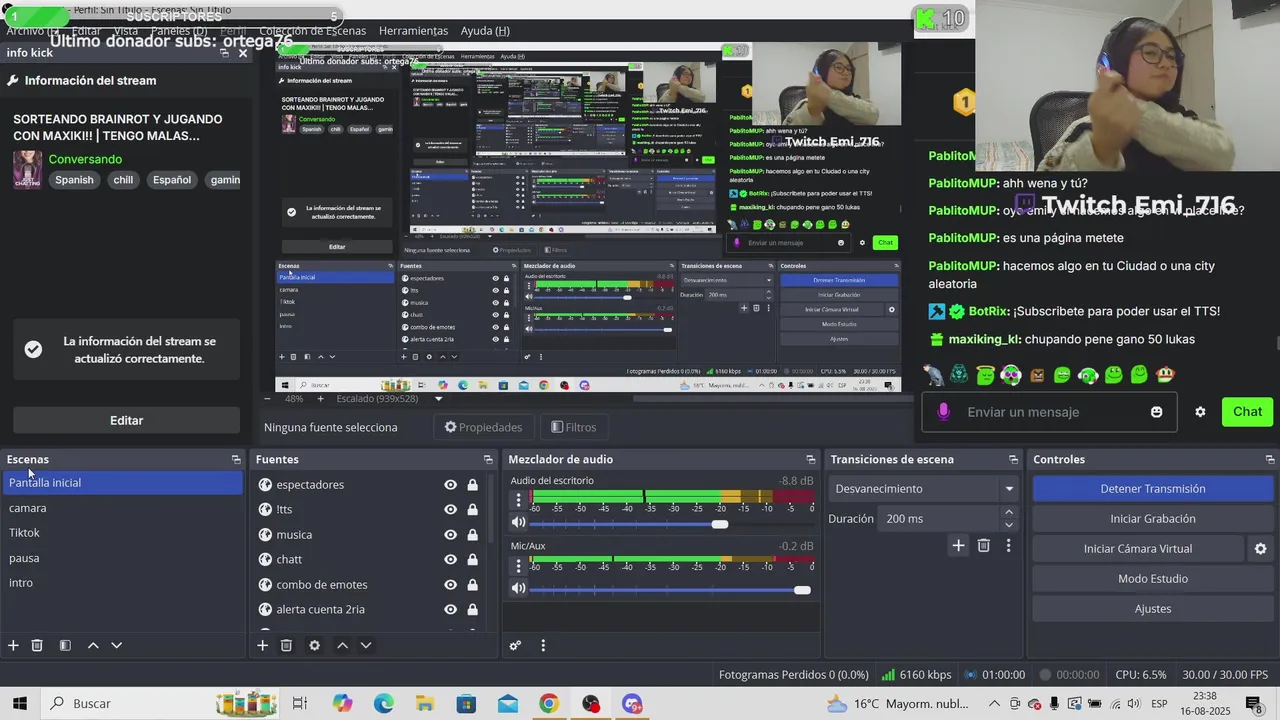1280x720 pixels.
Task: Open options dots for Audio del escritorio
Action: 518,499
